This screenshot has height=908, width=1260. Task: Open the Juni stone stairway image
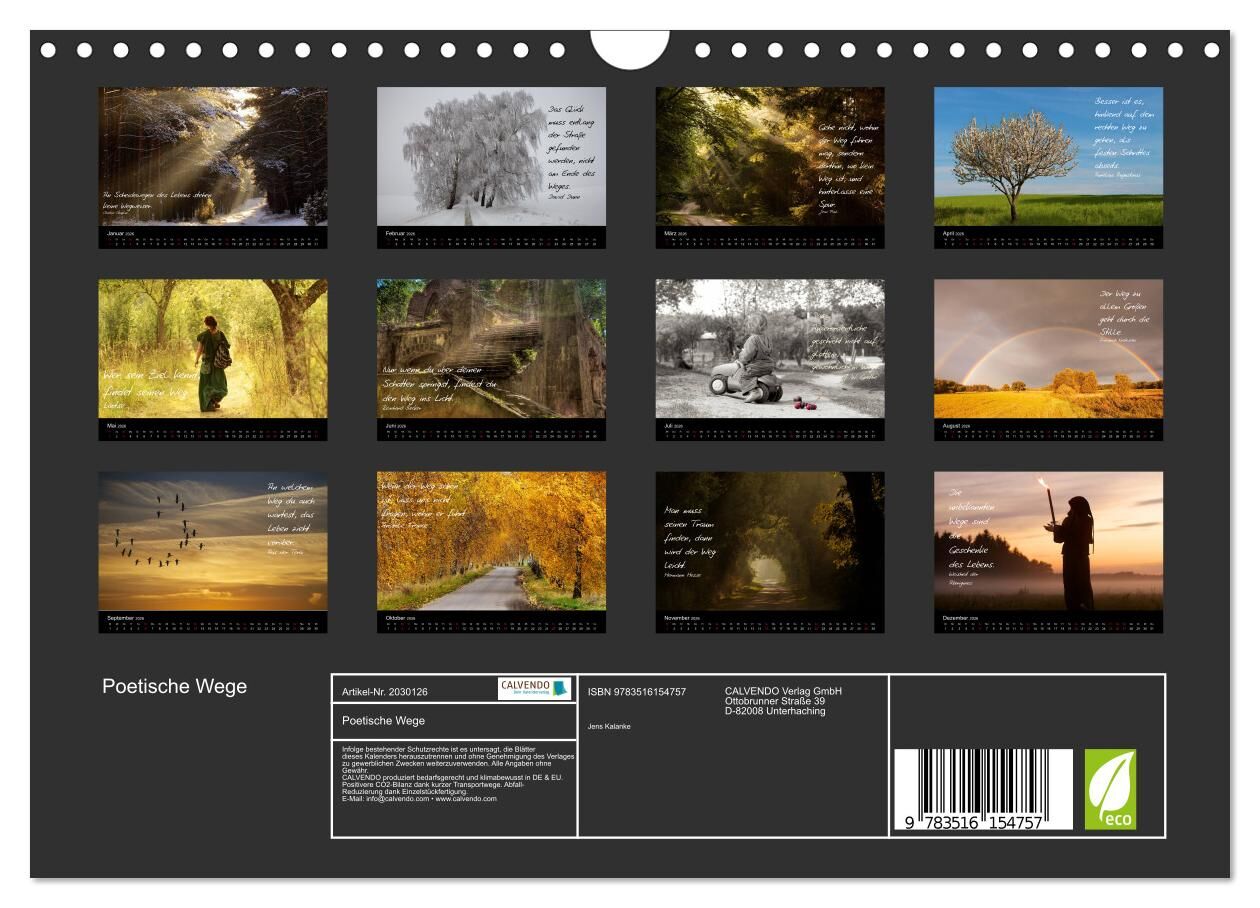pos(491,349)
